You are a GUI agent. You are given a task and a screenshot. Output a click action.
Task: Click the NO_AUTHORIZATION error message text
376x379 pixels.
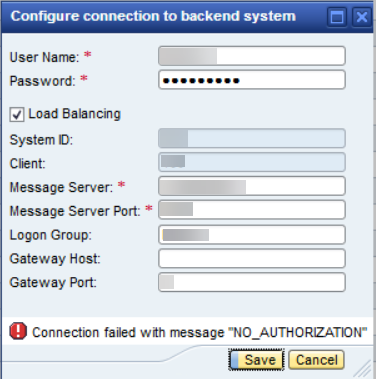click(x=199, y=332)
